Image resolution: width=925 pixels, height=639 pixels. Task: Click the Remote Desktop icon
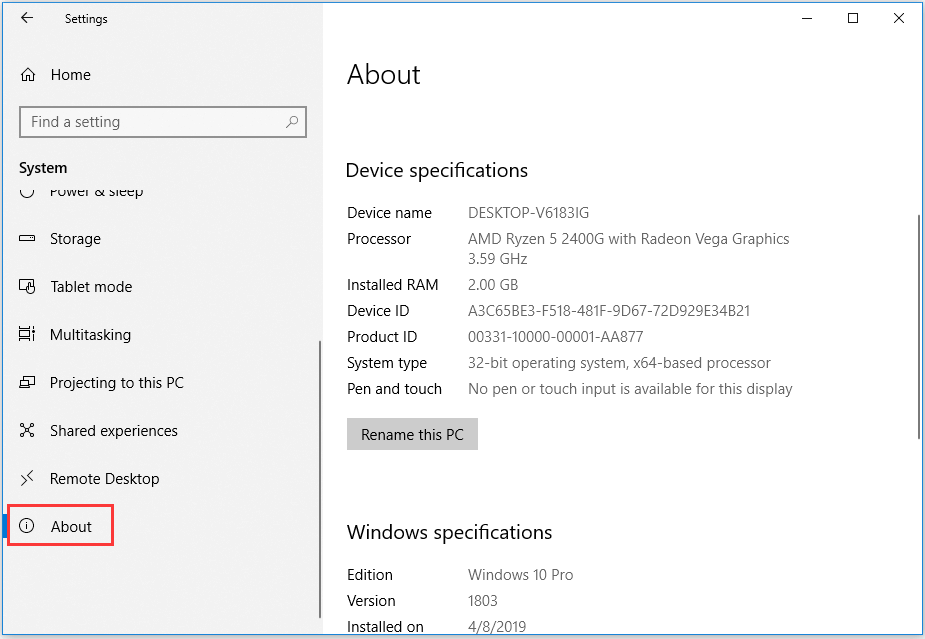[28, 479]
